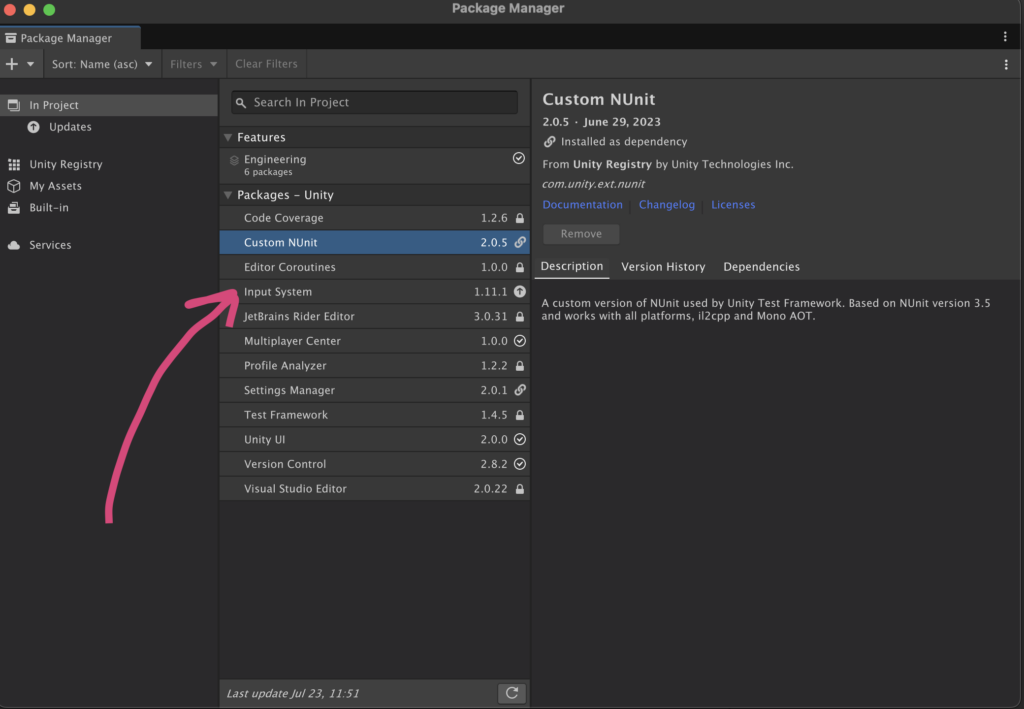Open the Changelog link
The width and height of the screenshot is (1024, 709).
[x=666, y=205]
